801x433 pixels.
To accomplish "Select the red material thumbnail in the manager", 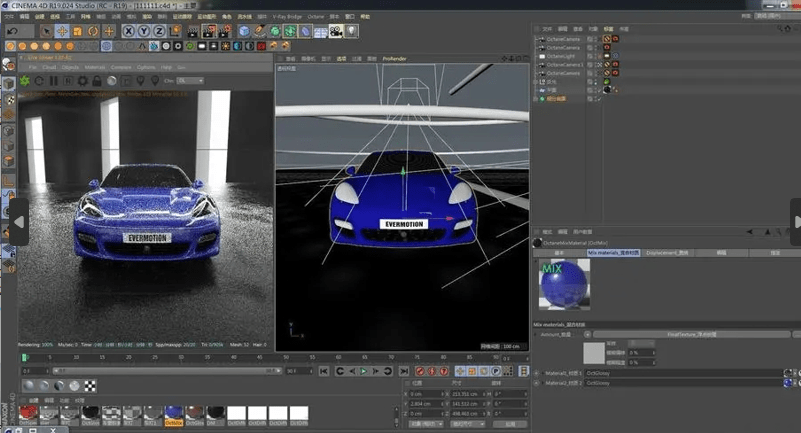I will point(29,416).
